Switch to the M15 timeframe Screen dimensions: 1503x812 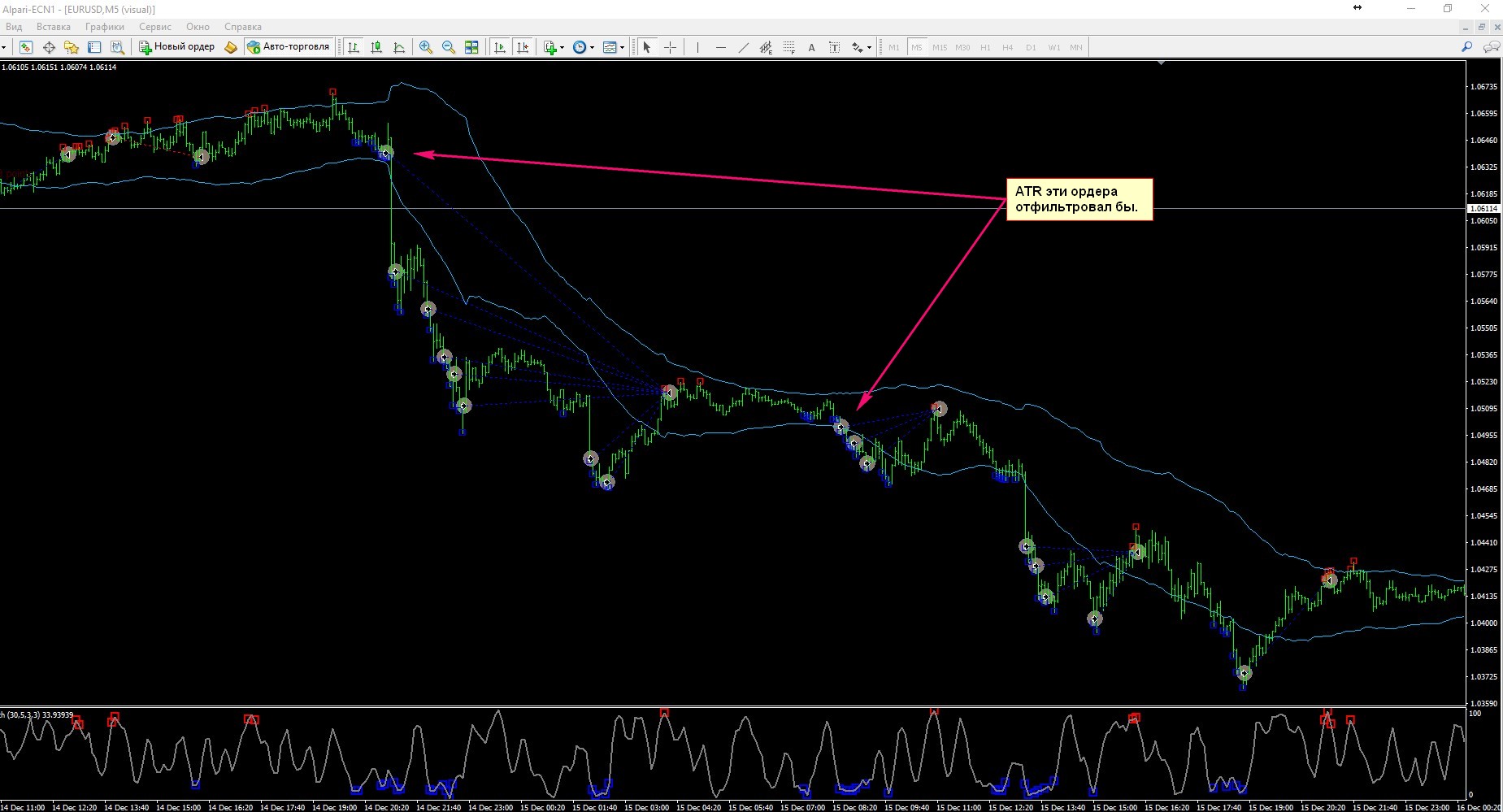pyautogui.click(x=940, y=47)
